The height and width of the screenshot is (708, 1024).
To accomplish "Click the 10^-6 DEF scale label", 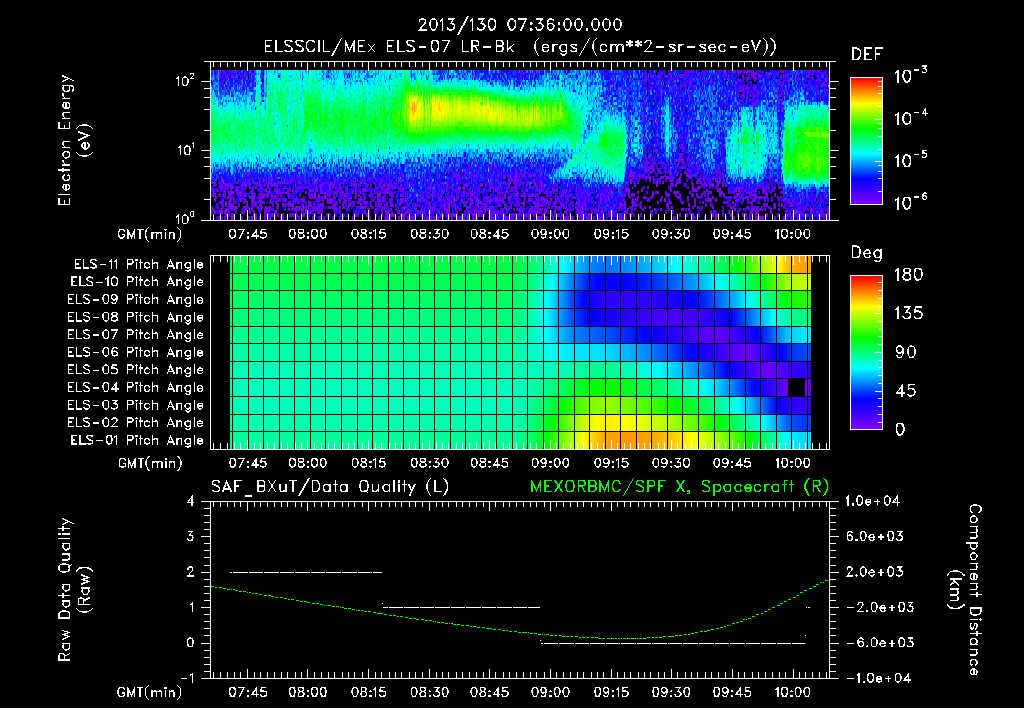I will pyautogui.click(x=910, y=202).
